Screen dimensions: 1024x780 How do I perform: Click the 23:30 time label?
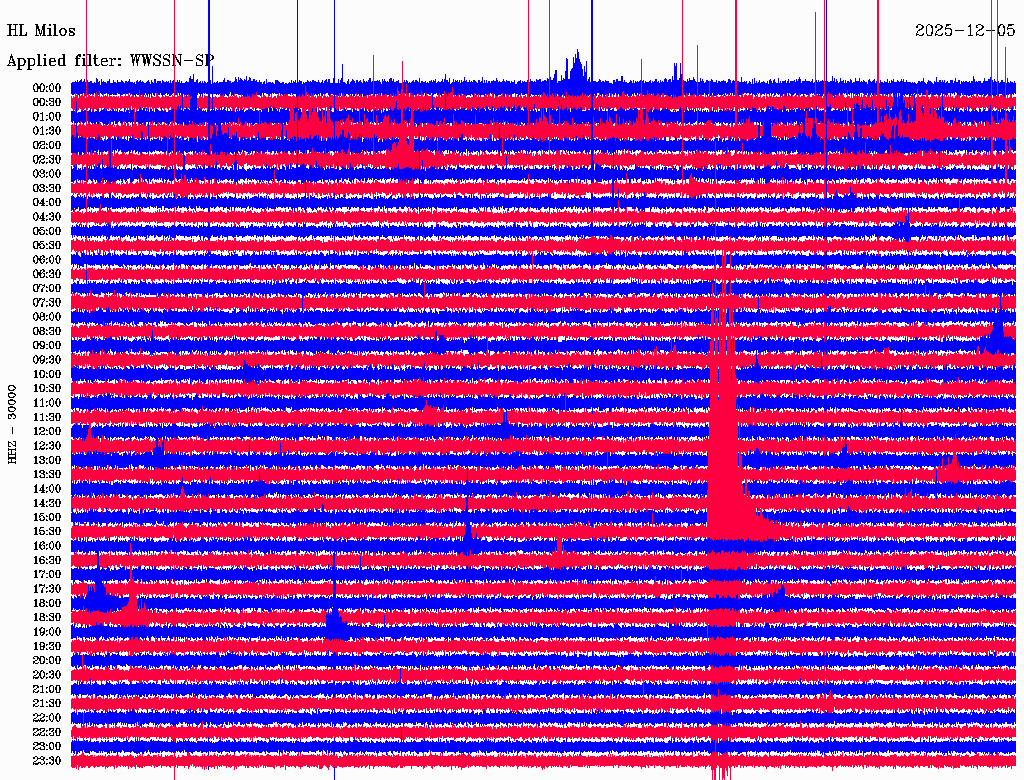coord(47,761)
